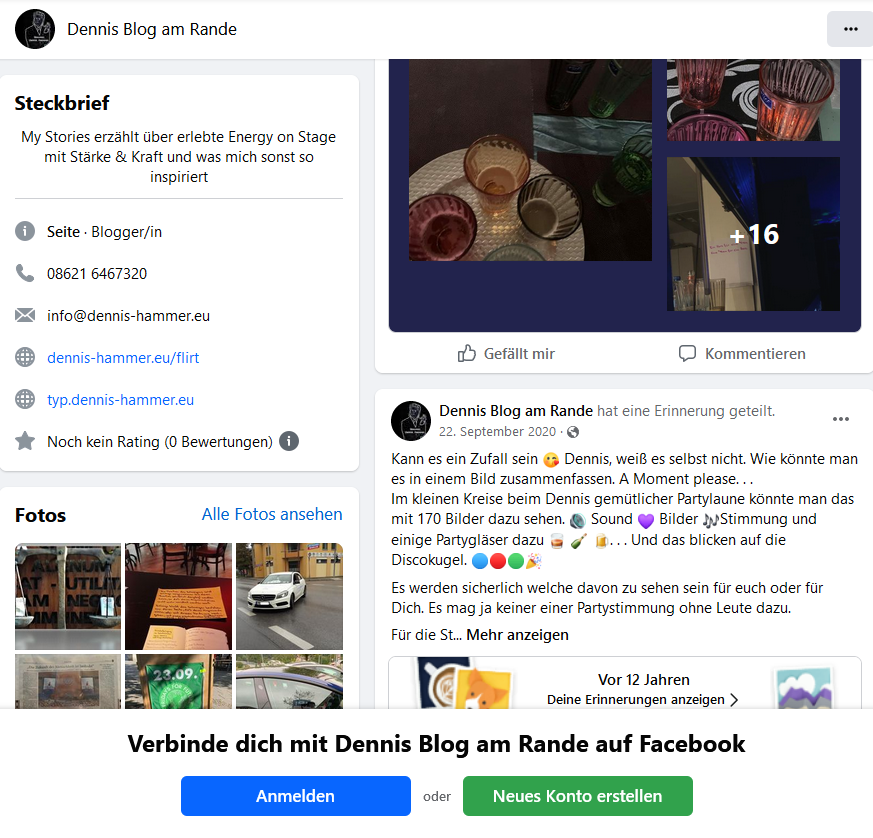Click the globe privacy icon beside post date
The height and width of the screenshot is (838, 873).
tap(573, 432)
